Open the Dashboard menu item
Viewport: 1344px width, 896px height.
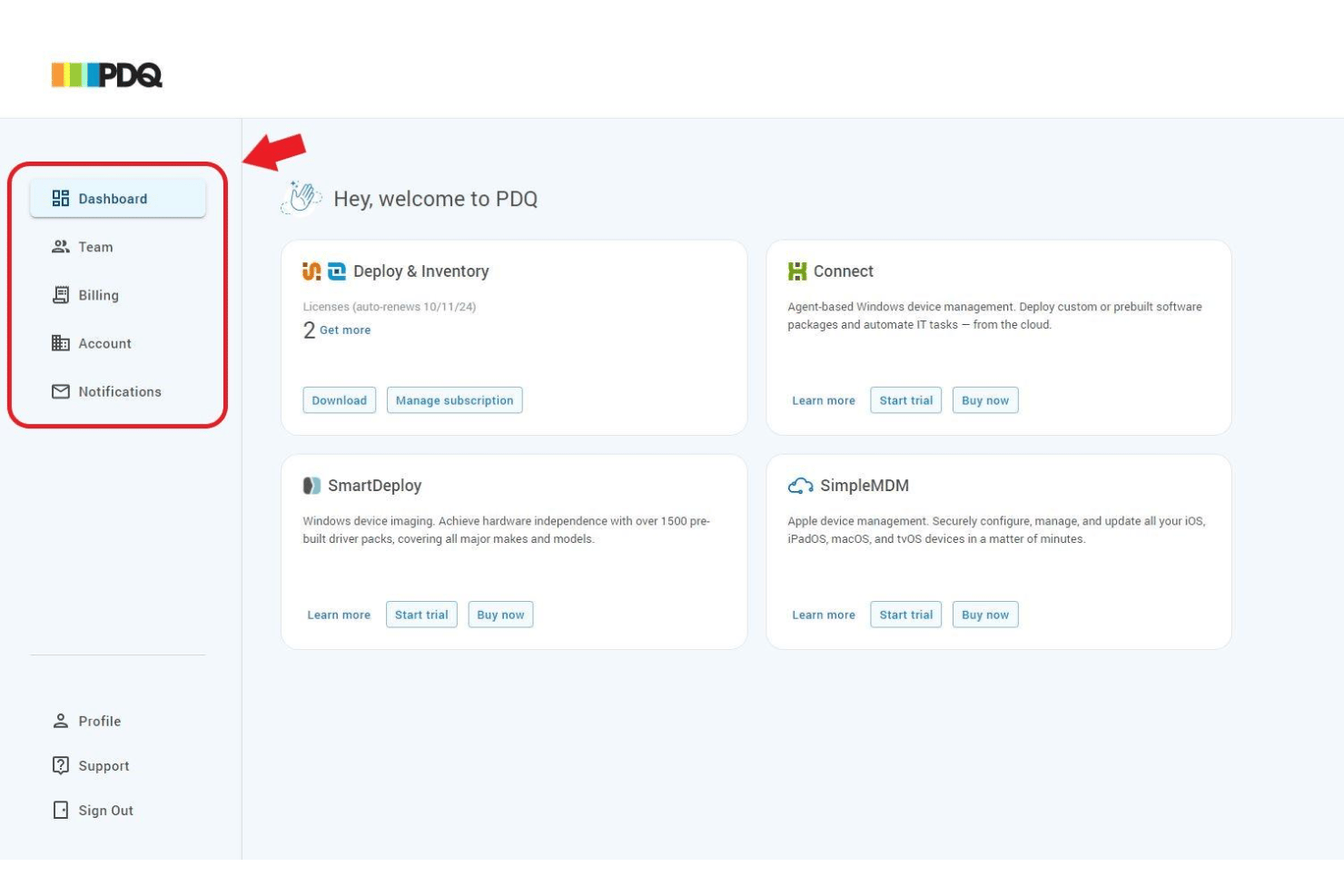pyautogui.click(x=118, y=198)
